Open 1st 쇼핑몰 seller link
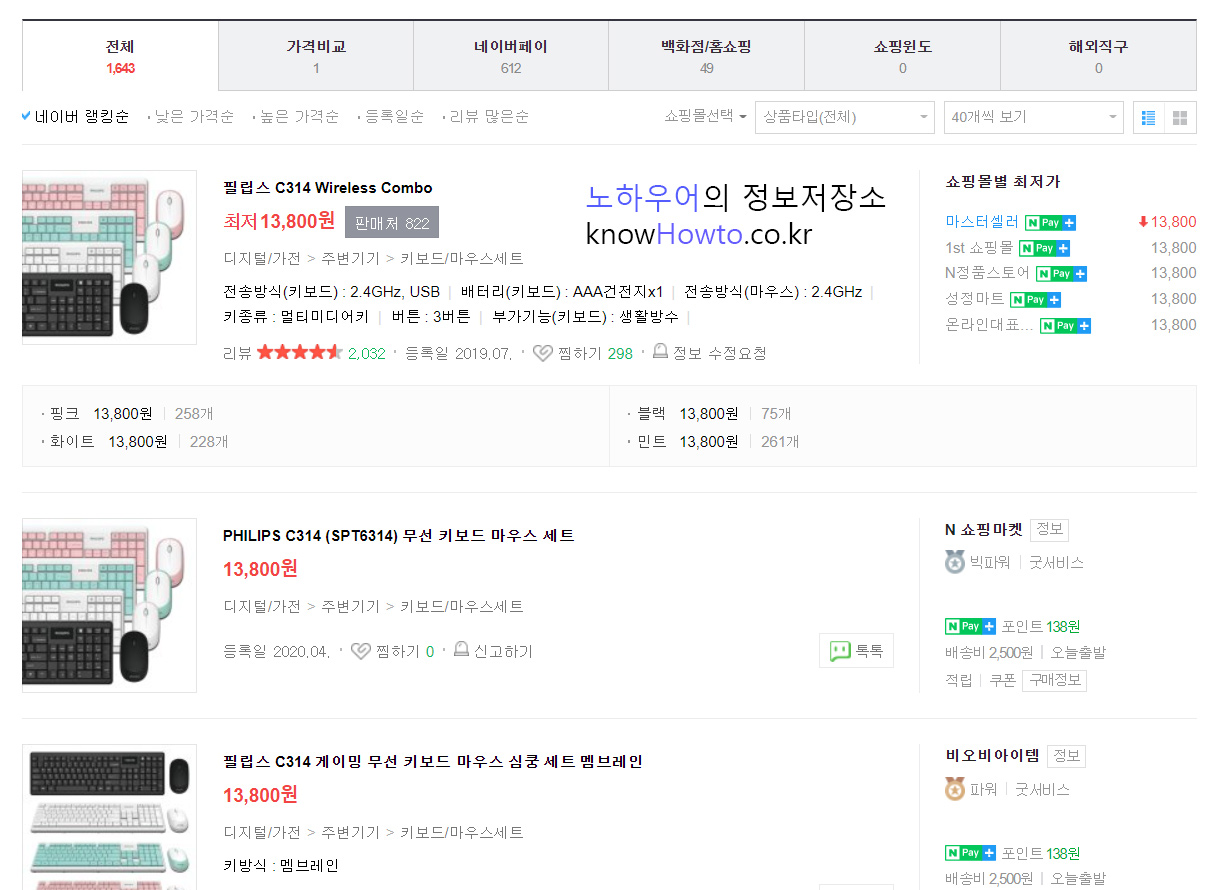Image resolution: width=1219 pixels, height=890 pixels. [979, 248]
